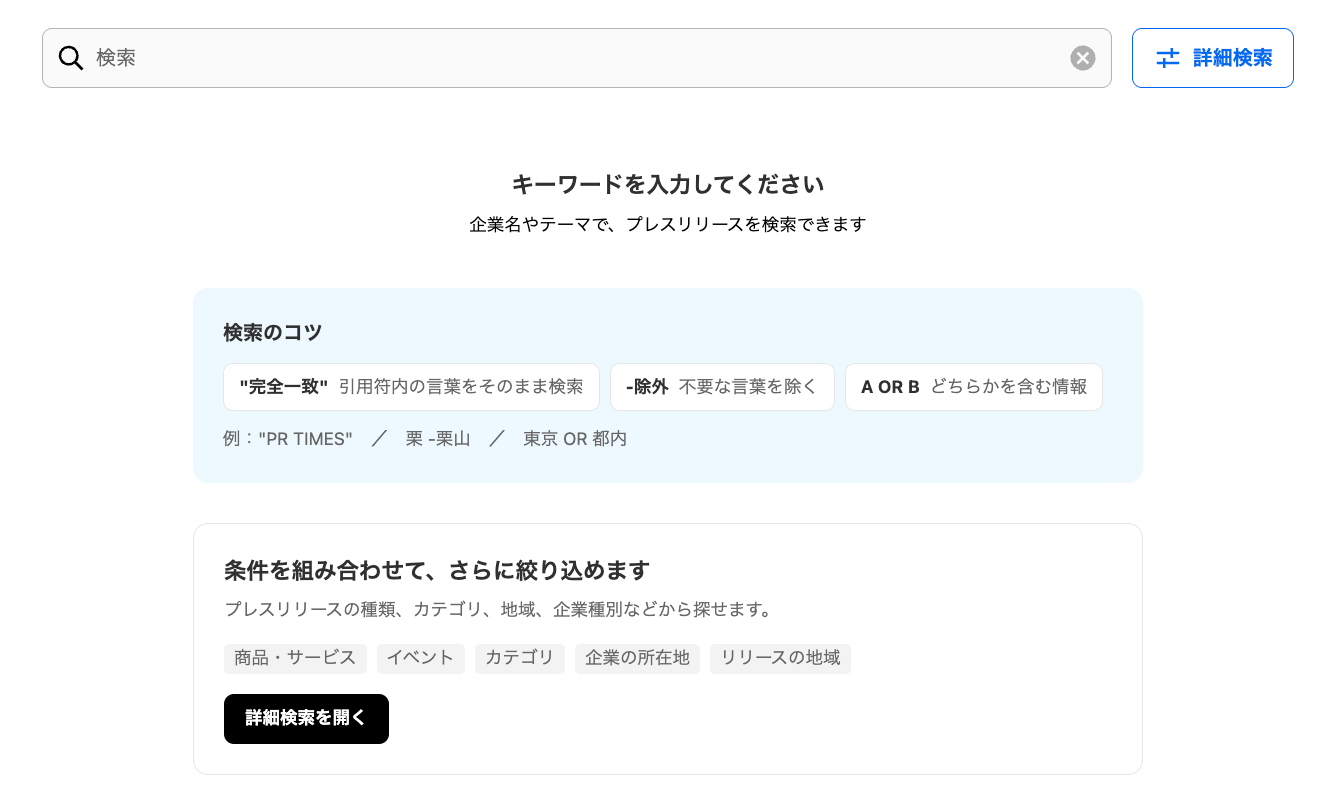Click the カテゴリ tag

pyautogui.click(x=520, y=658)
